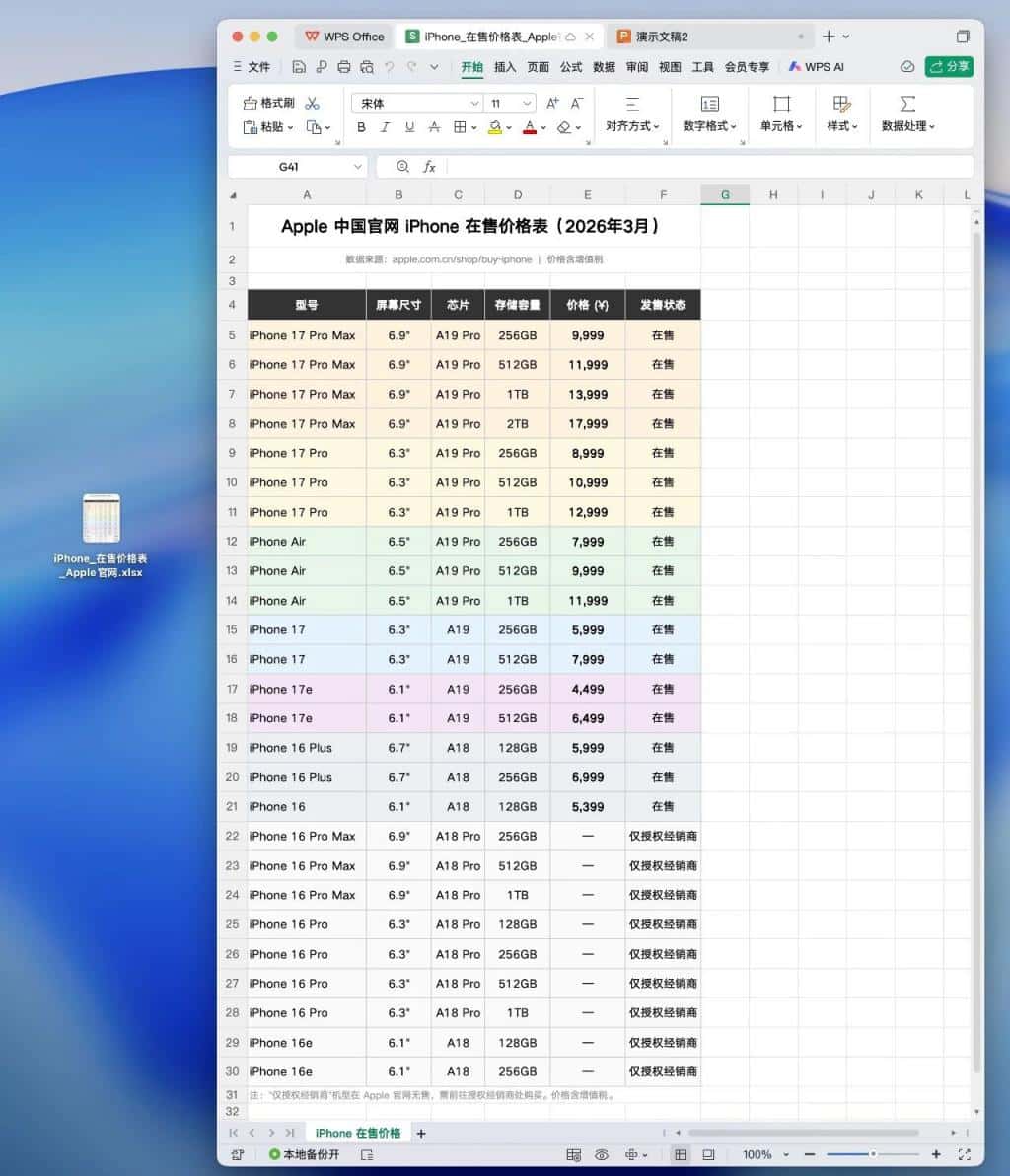Apply yellow fill color to cell

[495, 127]
